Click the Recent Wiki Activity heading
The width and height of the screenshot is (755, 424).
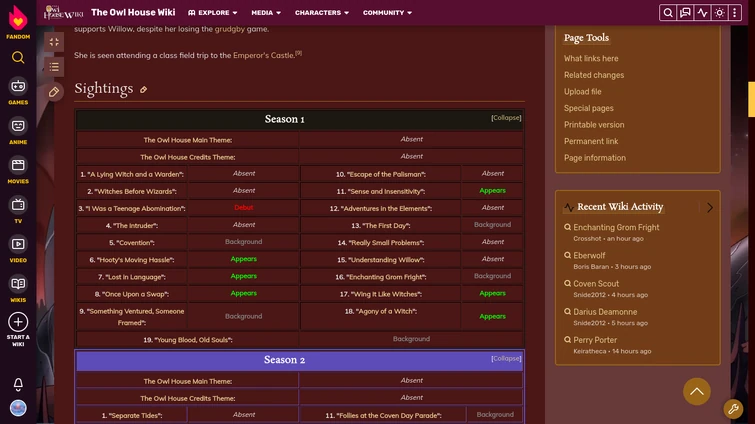coord(620,207)
